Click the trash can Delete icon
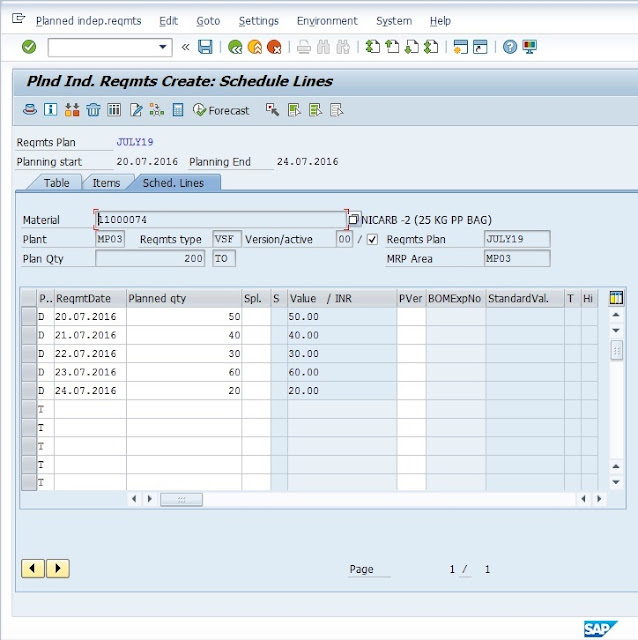This screenshot has width=638, height=640. click(93, 110)
